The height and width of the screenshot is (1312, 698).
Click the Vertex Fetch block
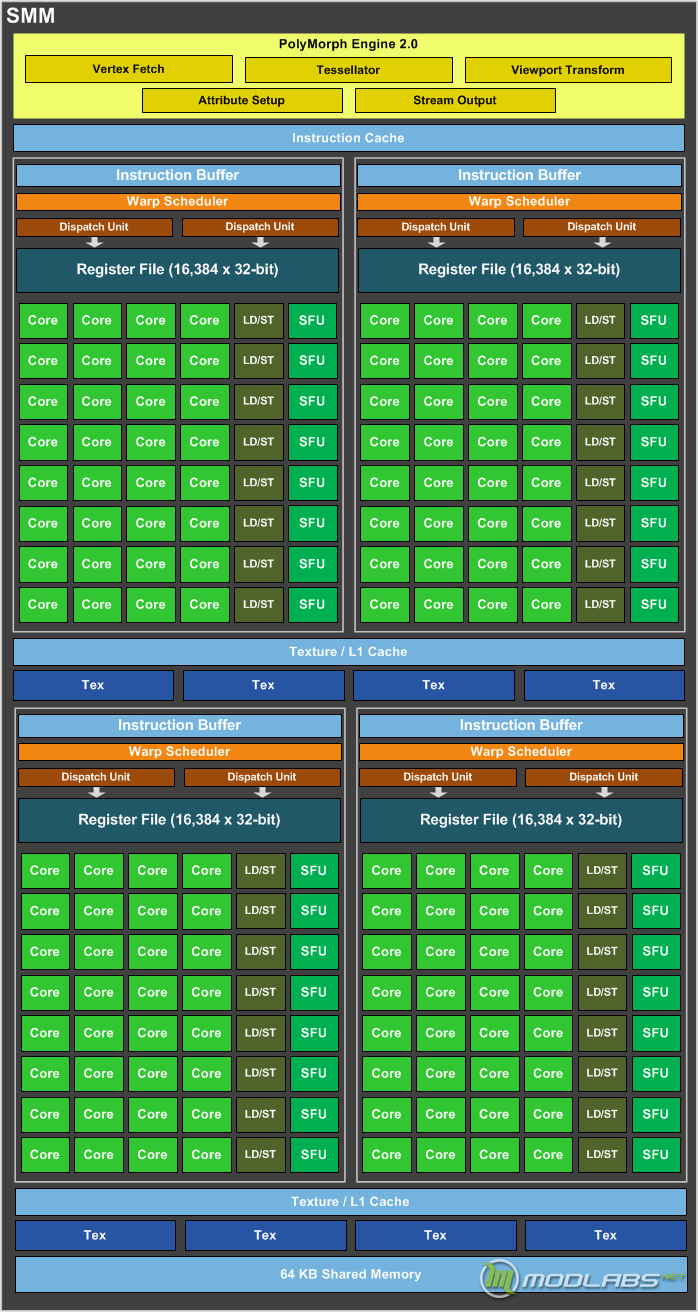pos(128,69)
